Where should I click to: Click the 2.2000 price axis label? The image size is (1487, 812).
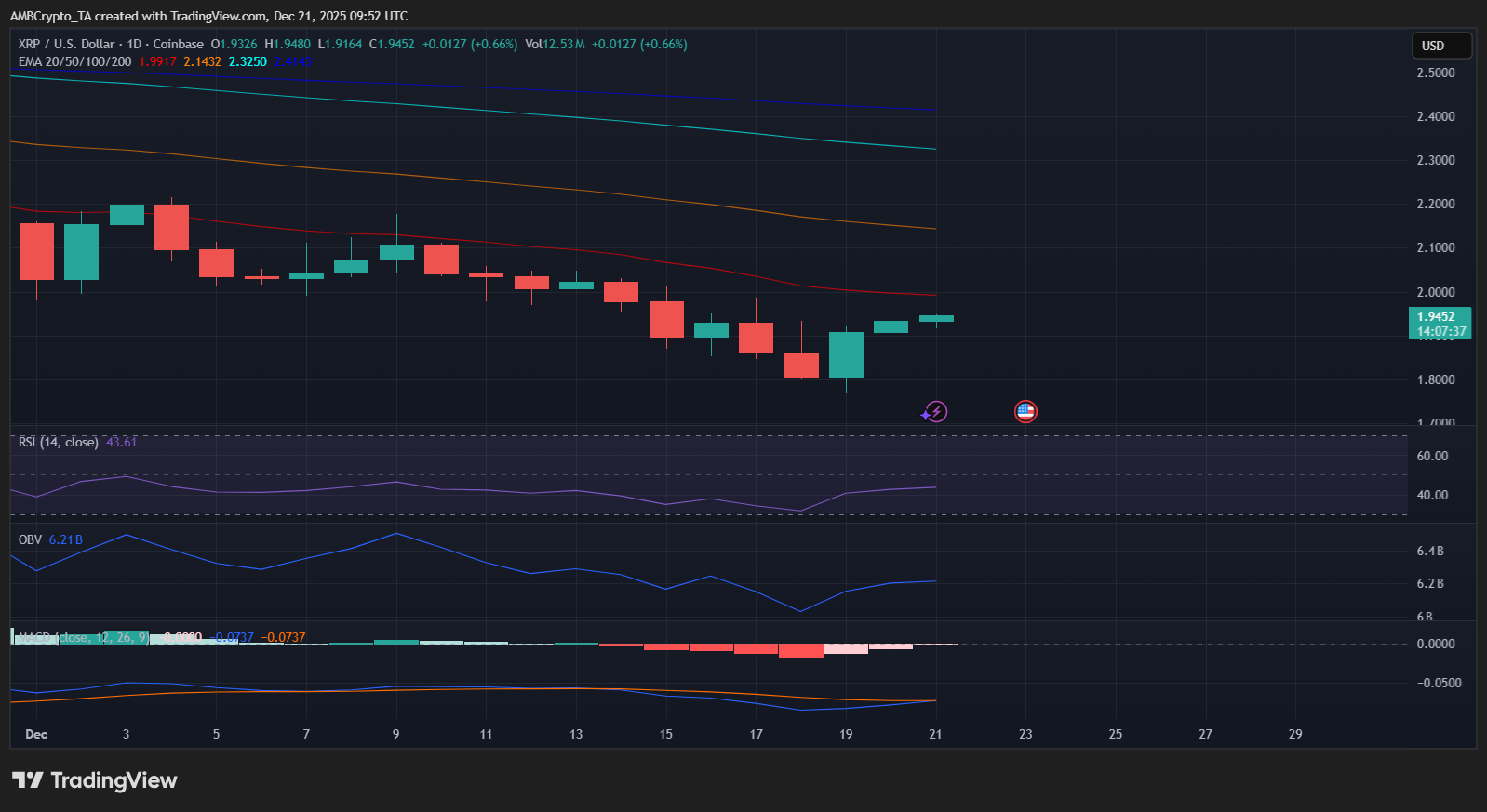click(x=1436, y=204)
